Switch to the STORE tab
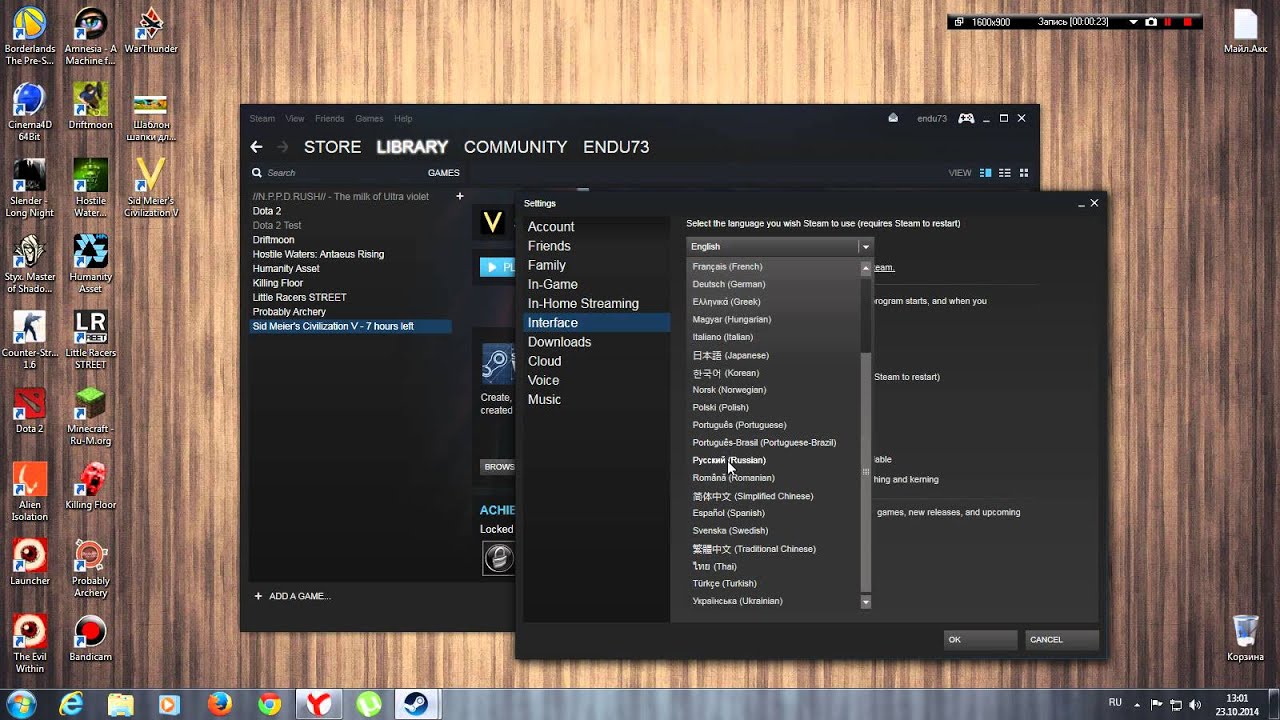The image size is (1280, 720). [332, 147]
